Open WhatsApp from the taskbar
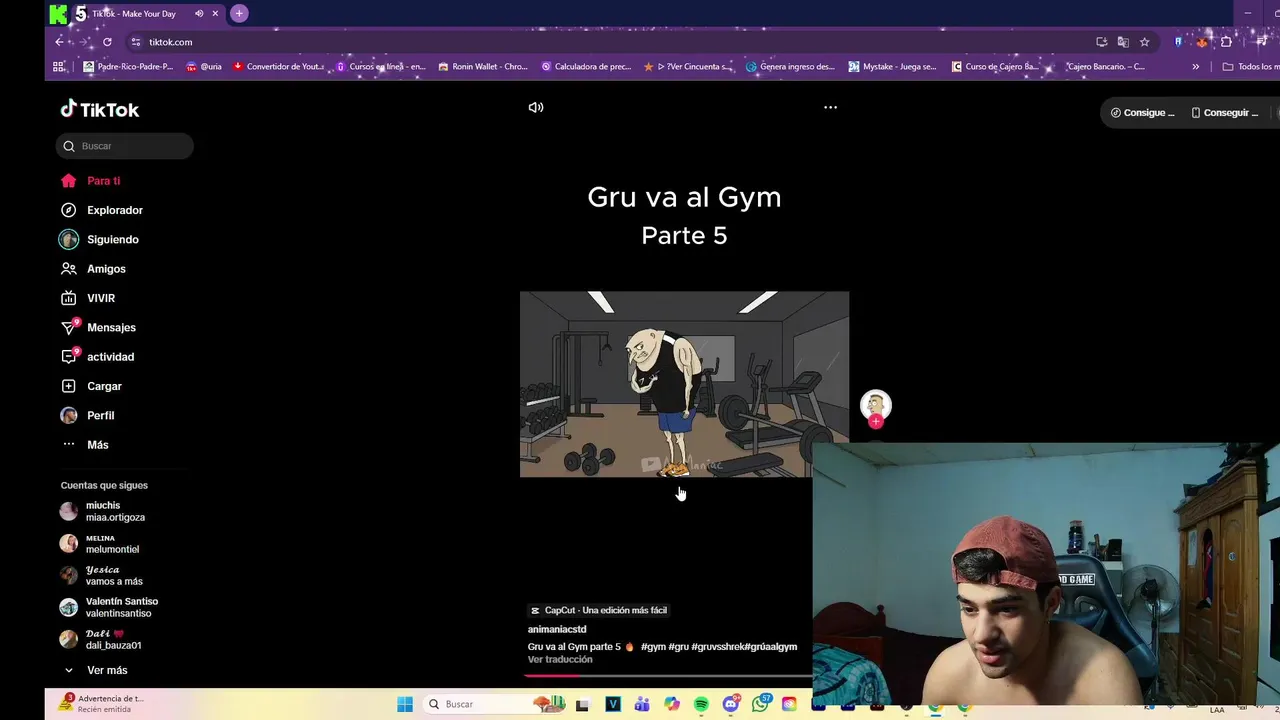The width and height of the screenshot is (1280, 720). pyautogui.click(x=761, y=704)
